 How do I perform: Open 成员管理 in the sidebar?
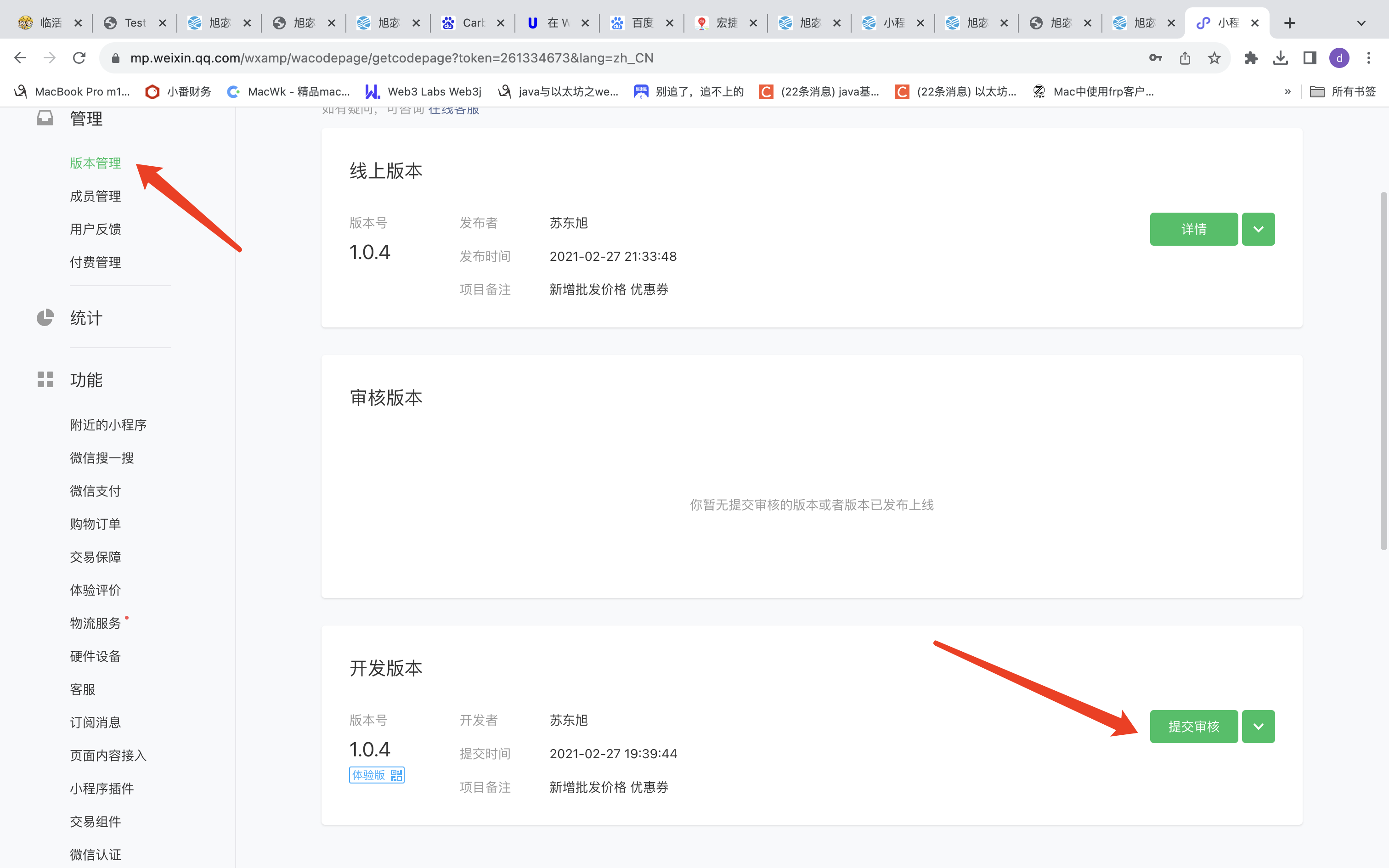point(95,197)
